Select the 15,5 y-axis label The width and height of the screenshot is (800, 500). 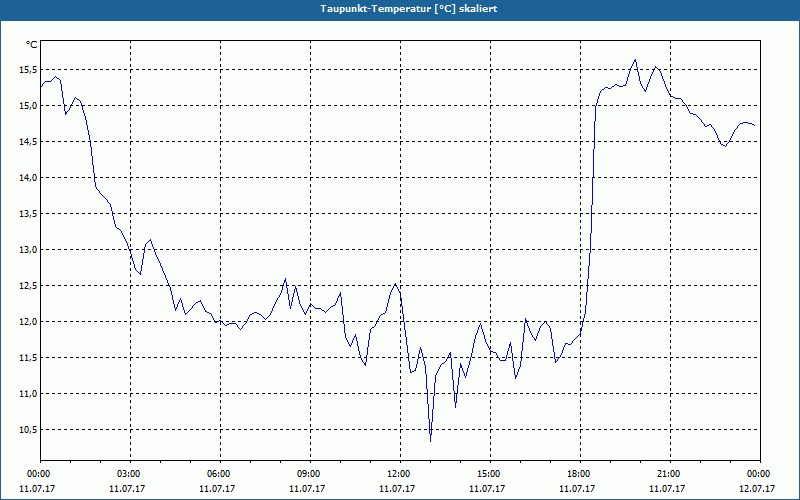pyautogui.click(x=28, y=69)
